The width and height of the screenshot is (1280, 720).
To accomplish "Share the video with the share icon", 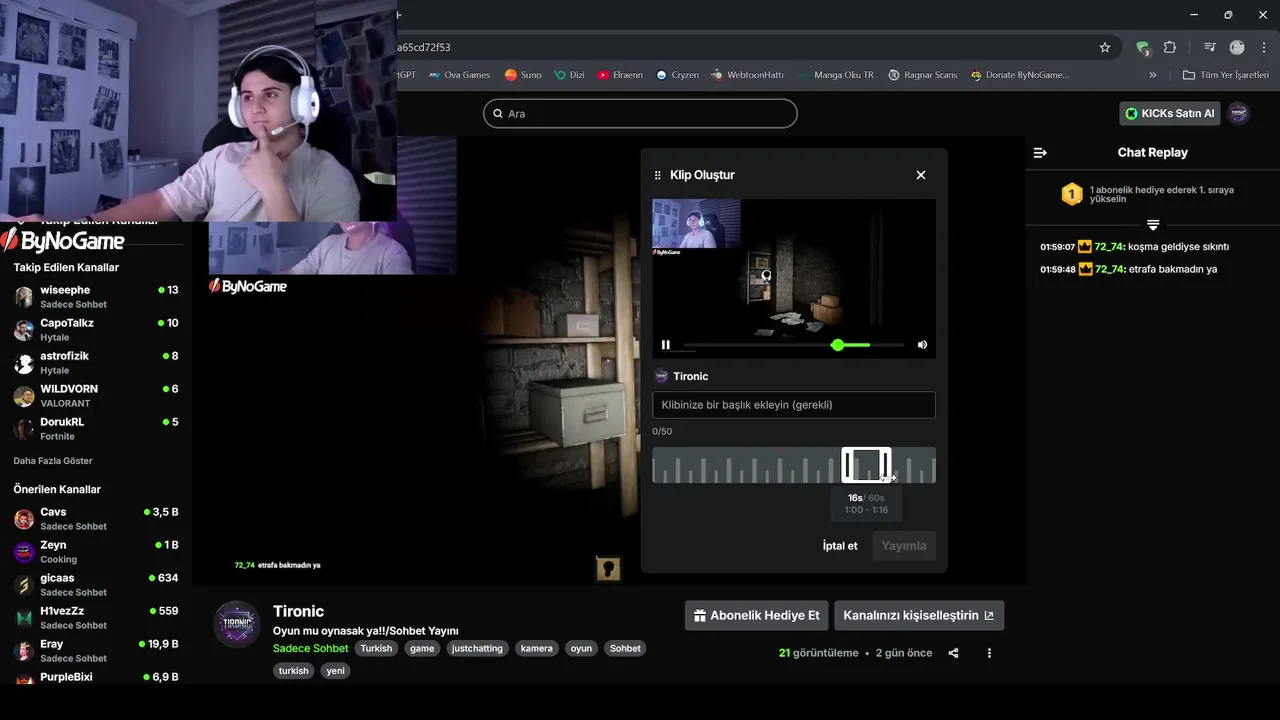I will click(x=953, y=653).
